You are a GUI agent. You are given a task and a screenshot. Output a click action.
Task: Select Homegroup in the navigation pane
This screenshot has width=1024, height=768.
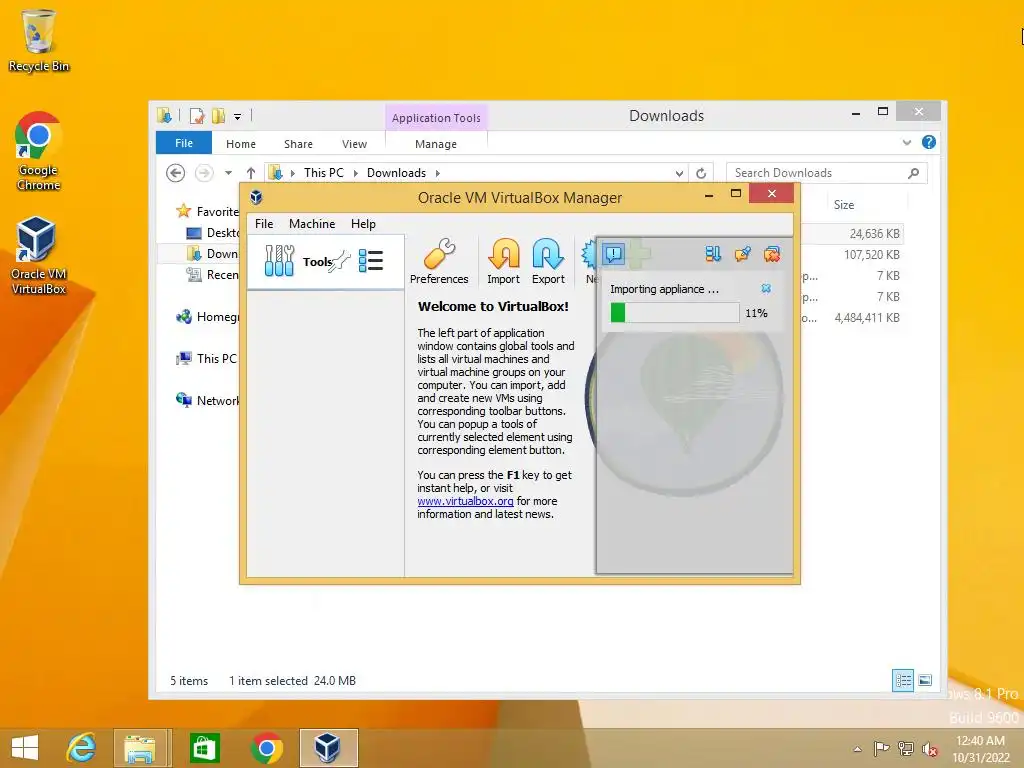click(x=208, y=317)
